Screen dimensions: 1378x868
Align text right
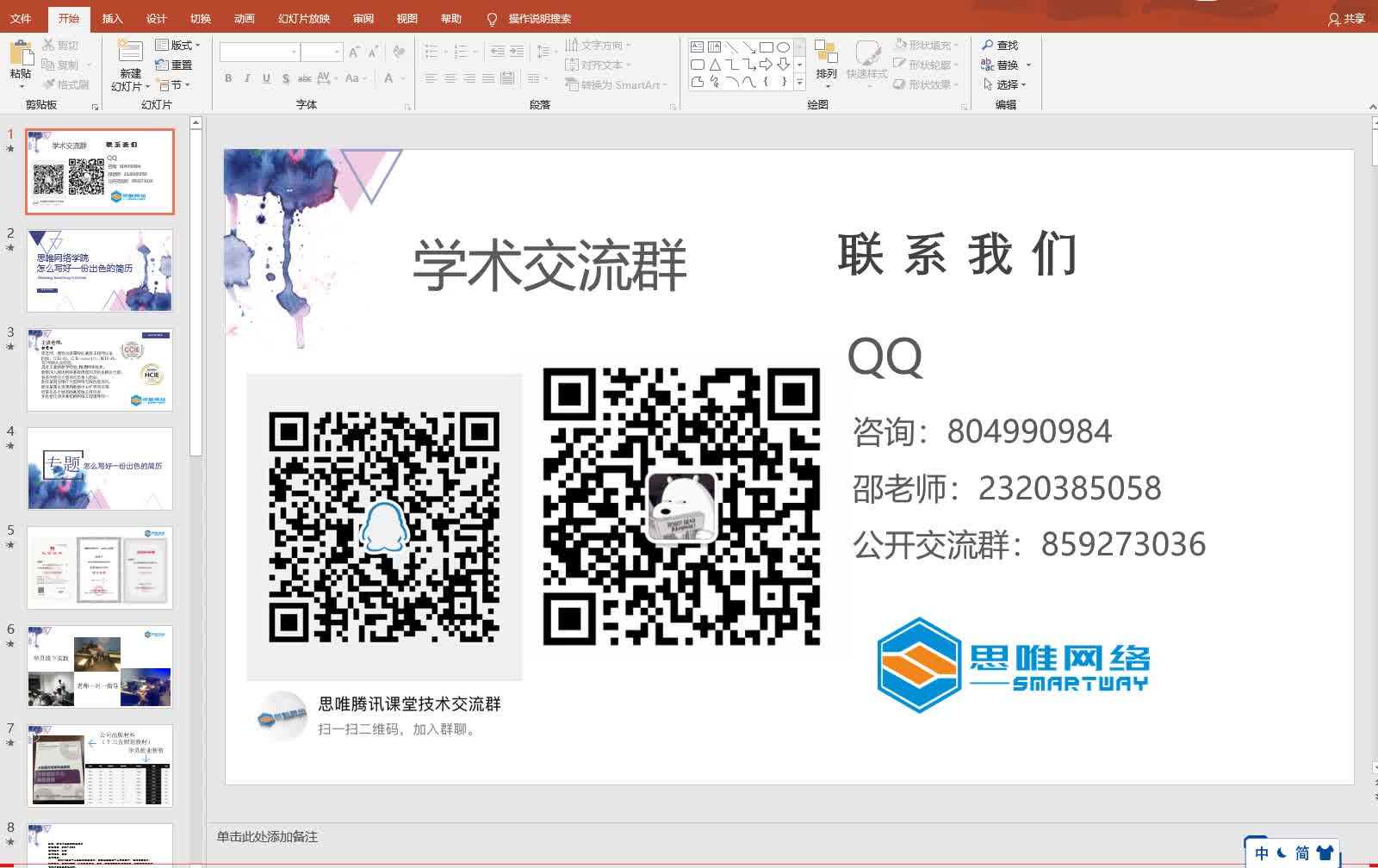tap(469, 78)
